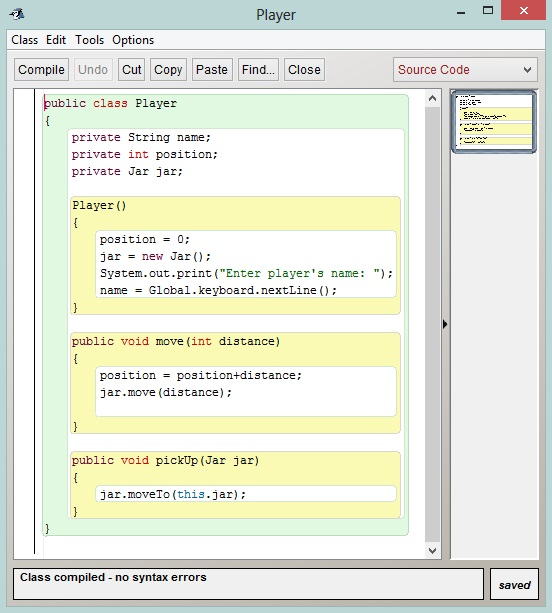Click the editor scroll down arrow

tap(432, 550)
